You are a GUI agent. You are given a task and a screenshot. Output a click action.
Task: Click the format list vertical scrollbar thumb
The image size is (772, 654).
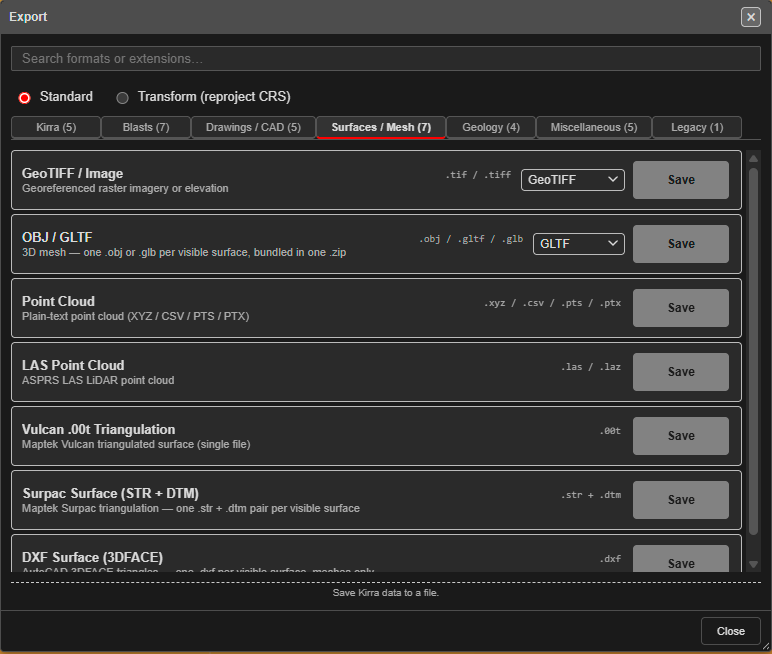753,351
